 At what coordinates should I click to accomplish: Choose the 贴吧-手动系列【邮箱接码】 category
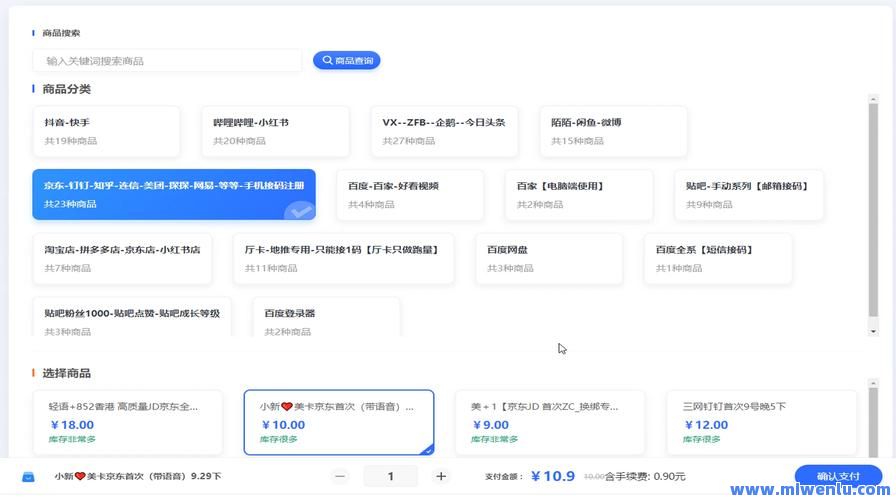749,195
